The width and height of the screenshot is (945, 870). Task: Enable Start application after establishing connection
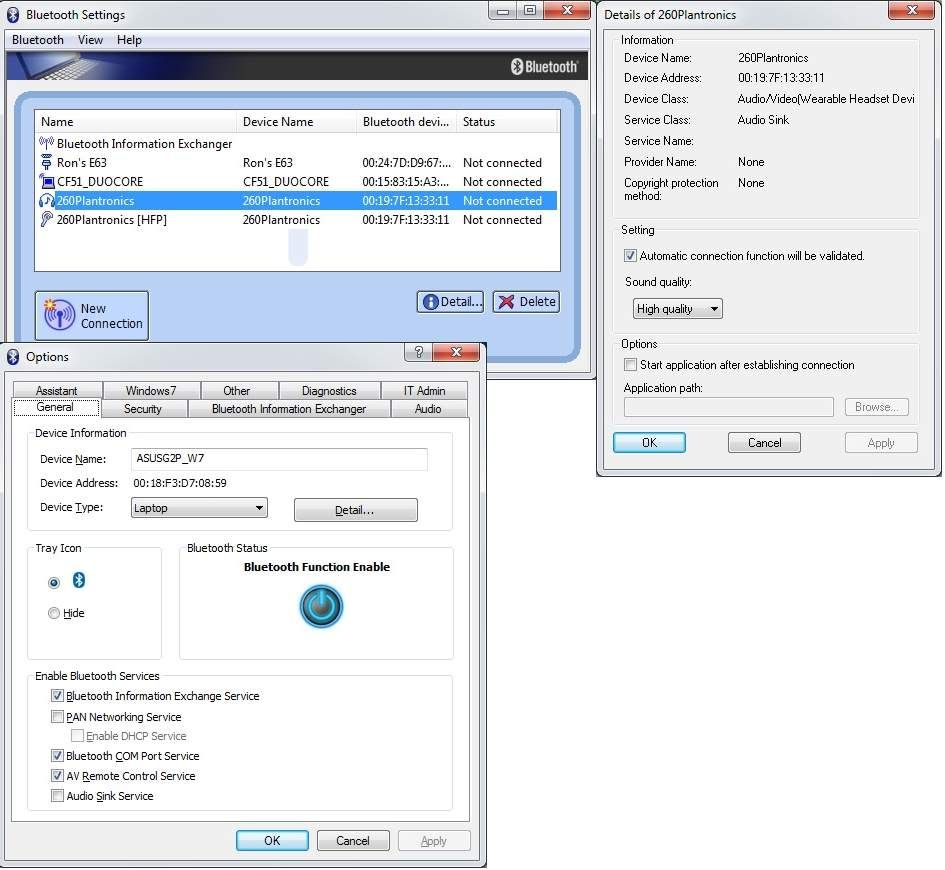[630, 365]
